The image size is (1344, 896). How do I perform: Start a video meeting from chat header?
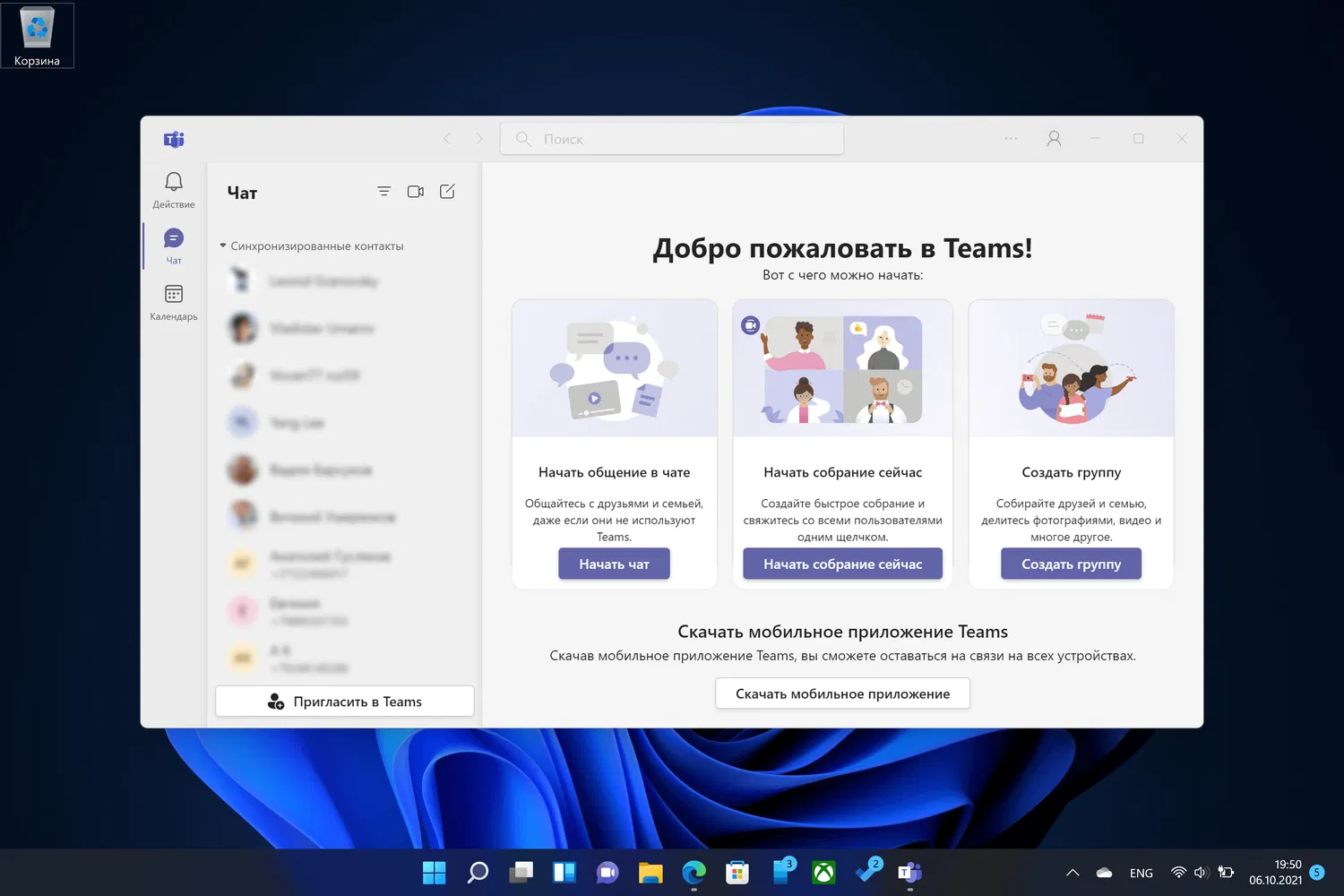click(x=416, y=192)
